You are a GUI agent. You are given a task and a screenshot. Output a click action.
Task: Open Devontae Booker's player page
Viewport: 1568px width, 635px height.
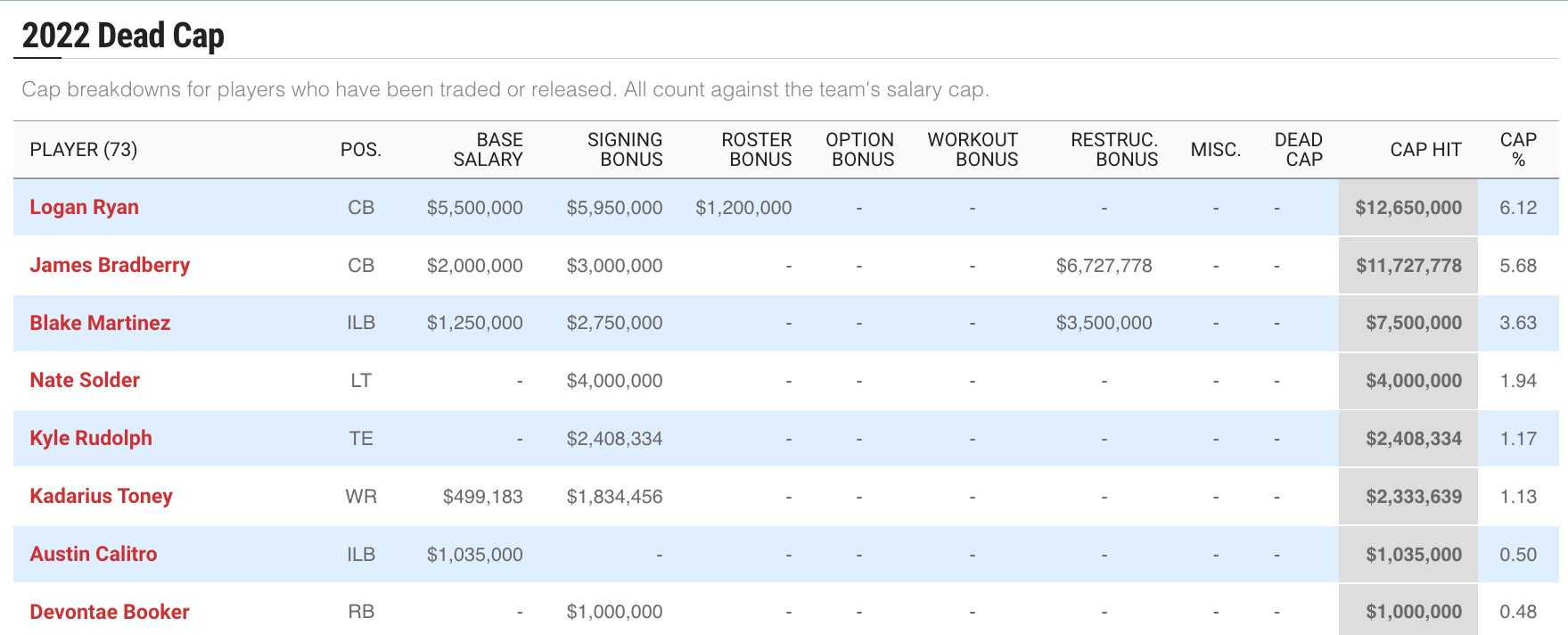click(x=110, y=612)
